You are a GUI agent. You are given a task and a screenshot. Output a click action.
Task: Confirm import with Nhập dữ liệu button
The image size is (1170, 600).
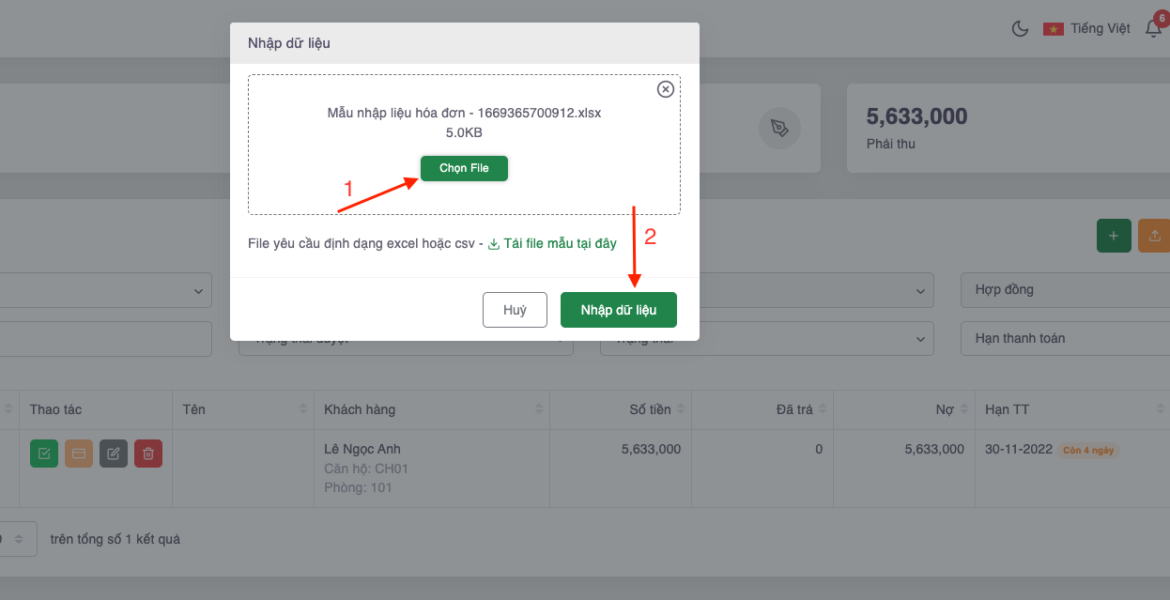[x=618, y=310]
